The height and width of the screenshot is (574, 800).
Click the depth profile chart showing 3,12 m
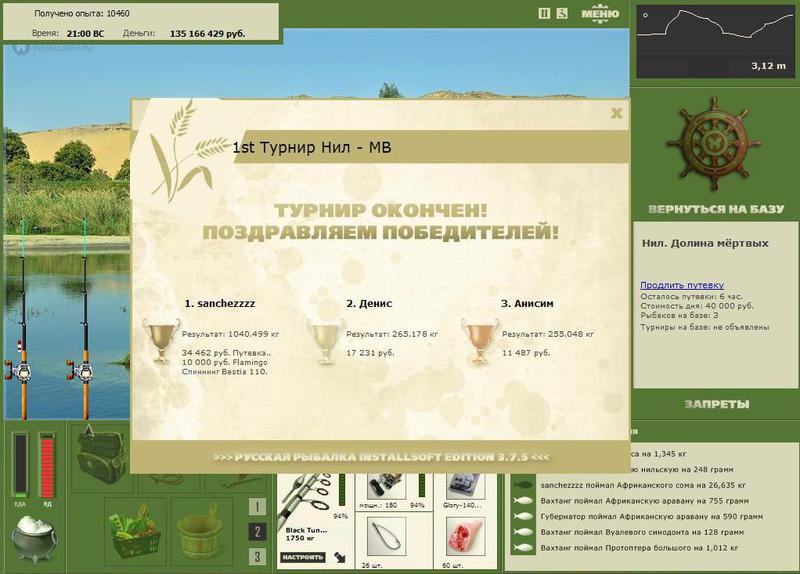tap(715, 41)
